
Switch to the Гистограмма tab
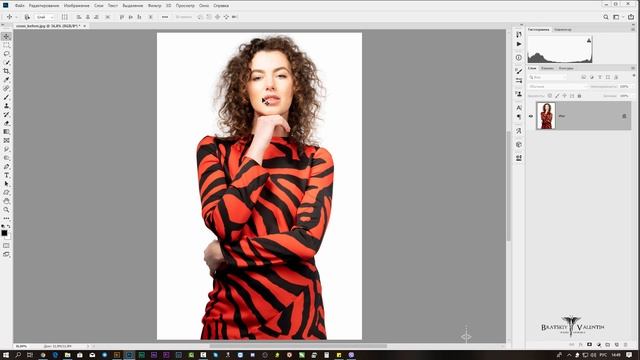pyautogui.click(x=538, y=29)
